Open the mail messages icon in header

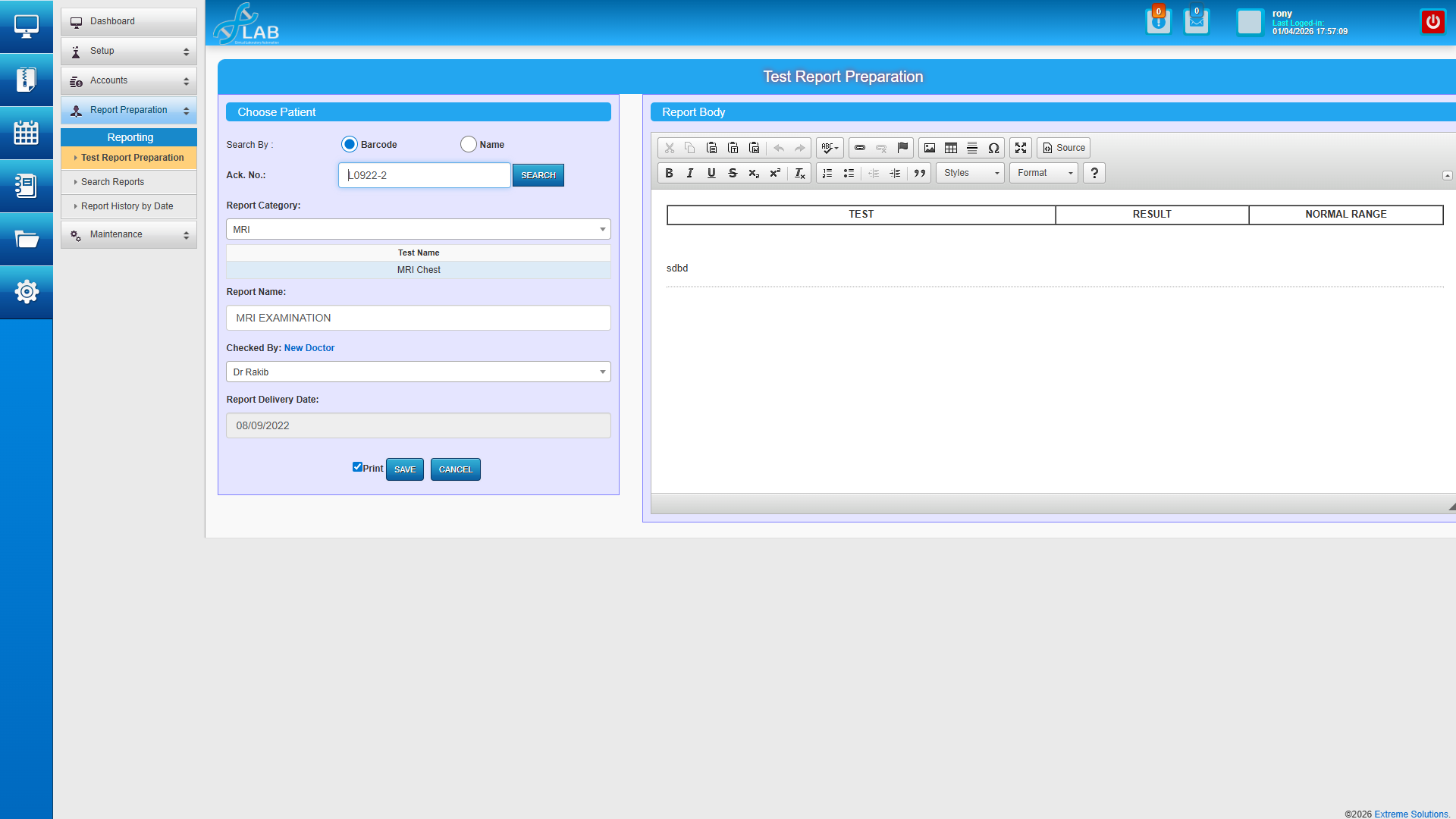(x=1196, y=22)
